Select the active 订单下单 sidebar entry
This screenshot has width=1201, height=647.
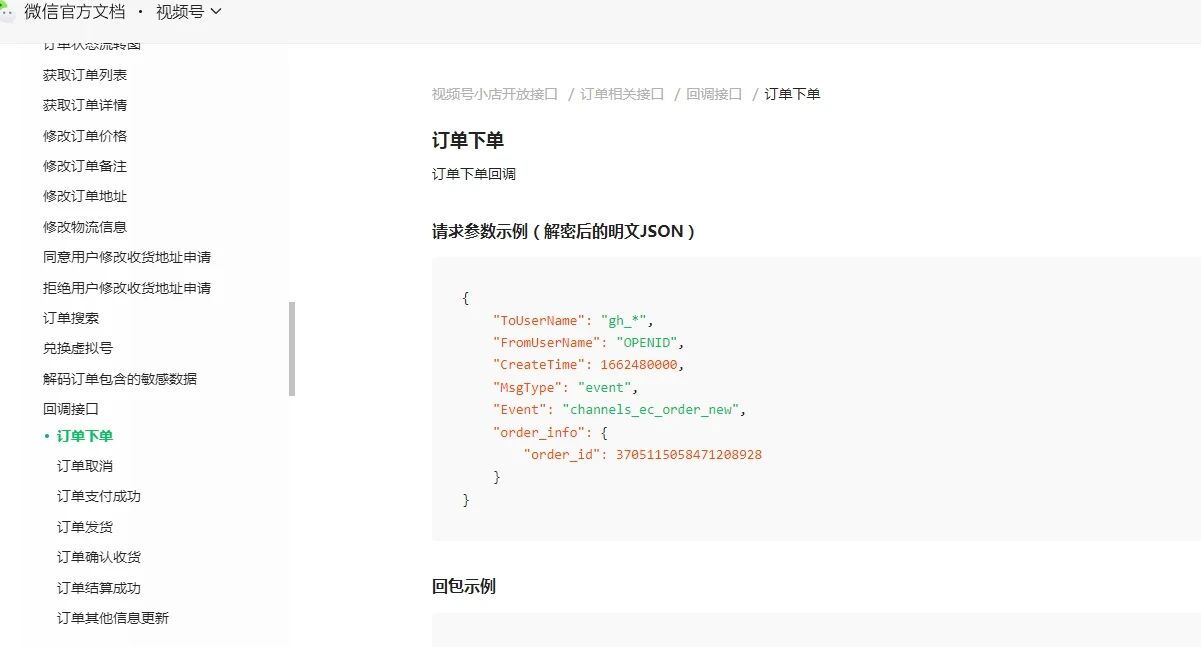point(85,436)
